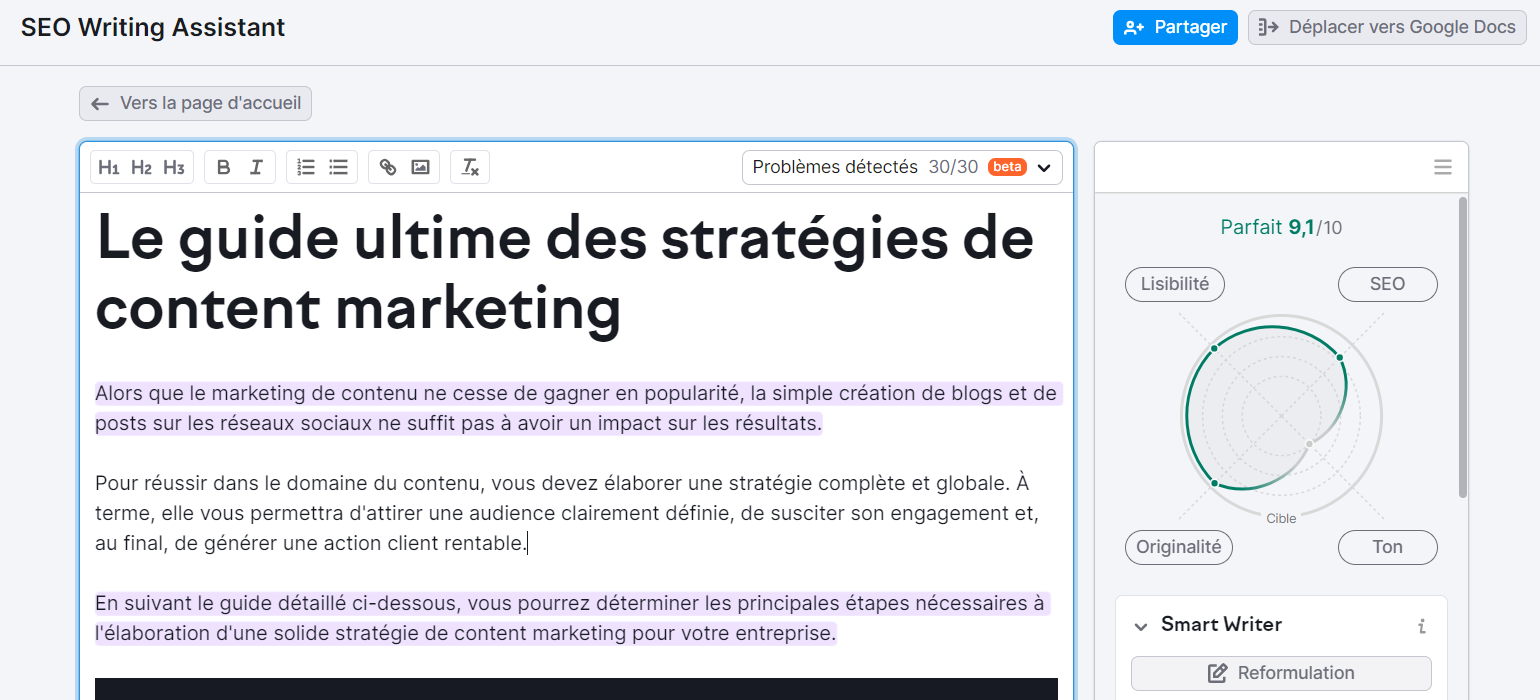
Task: Open the score panel hamburger menu
Action: tap(1442, 166)
